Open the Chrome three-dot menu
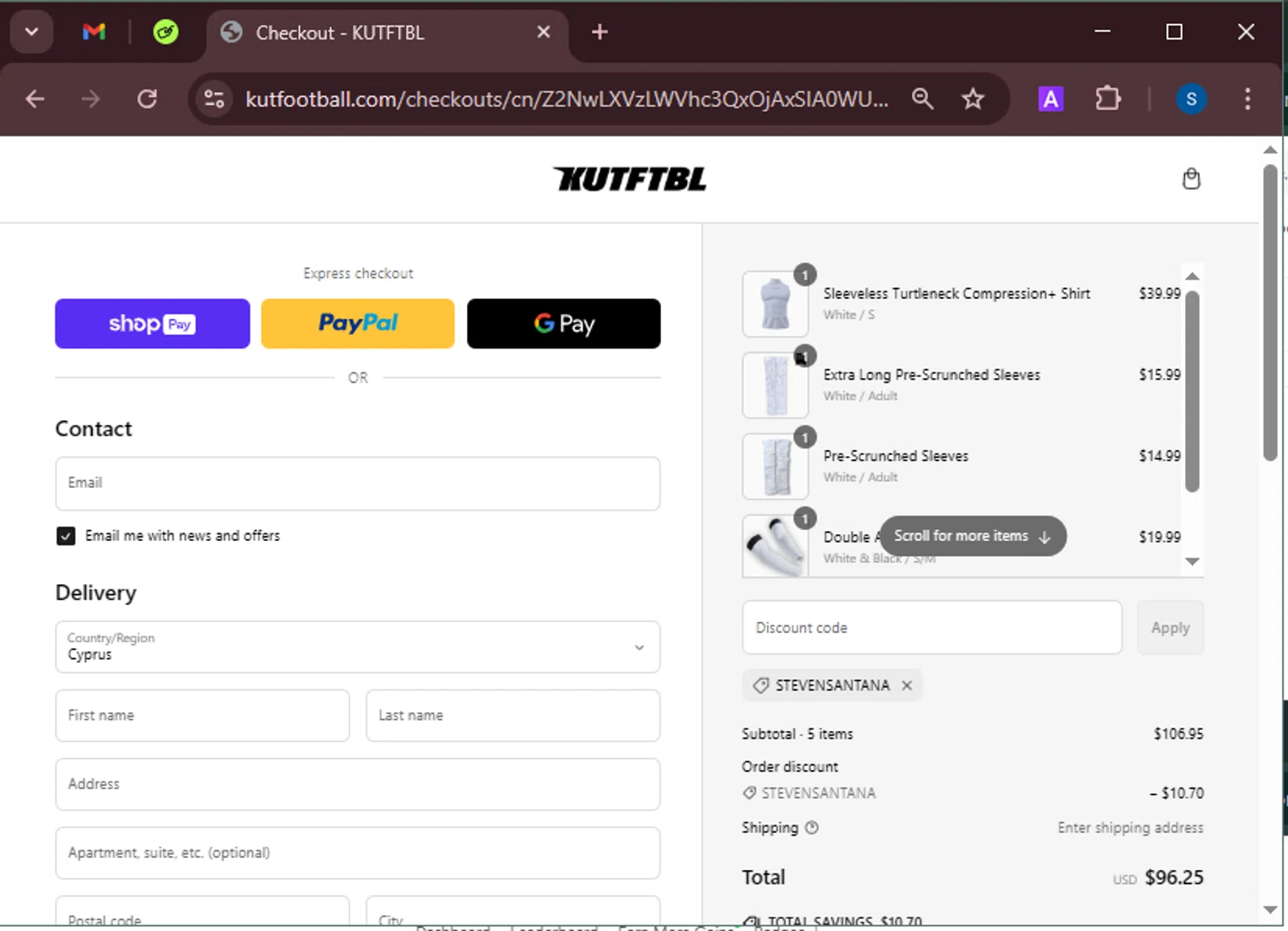The width and height of the screenshot is (1288, 931). coord(1248,100)
